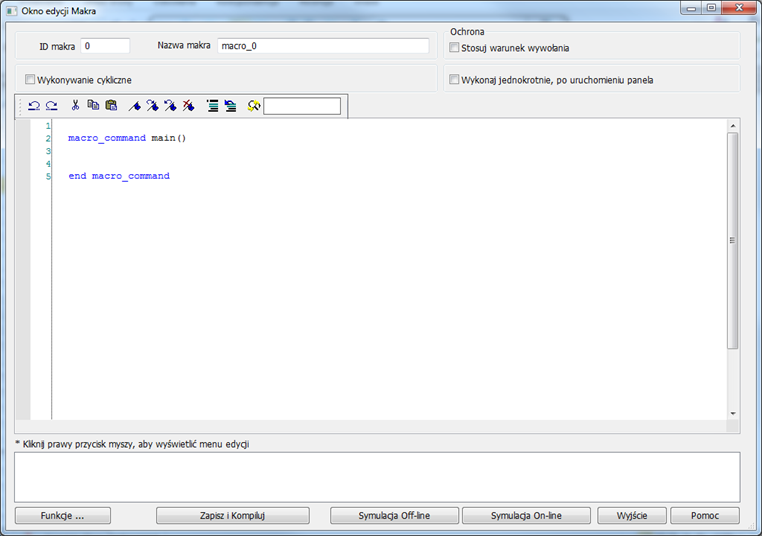The width and height of the screenshot is (762, 536).
Task: Enable Stosuj warunek wywołania checkbox
Action: click(454, 48)
